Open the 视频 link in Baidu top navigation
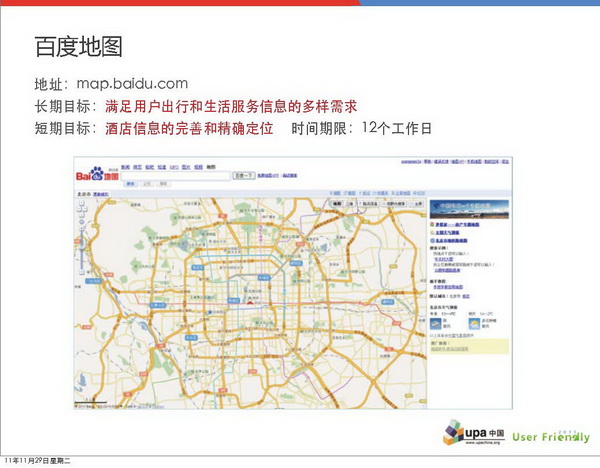Image resolution: width=600 pixels, height=468 pixels. click(x=198, y=167)
